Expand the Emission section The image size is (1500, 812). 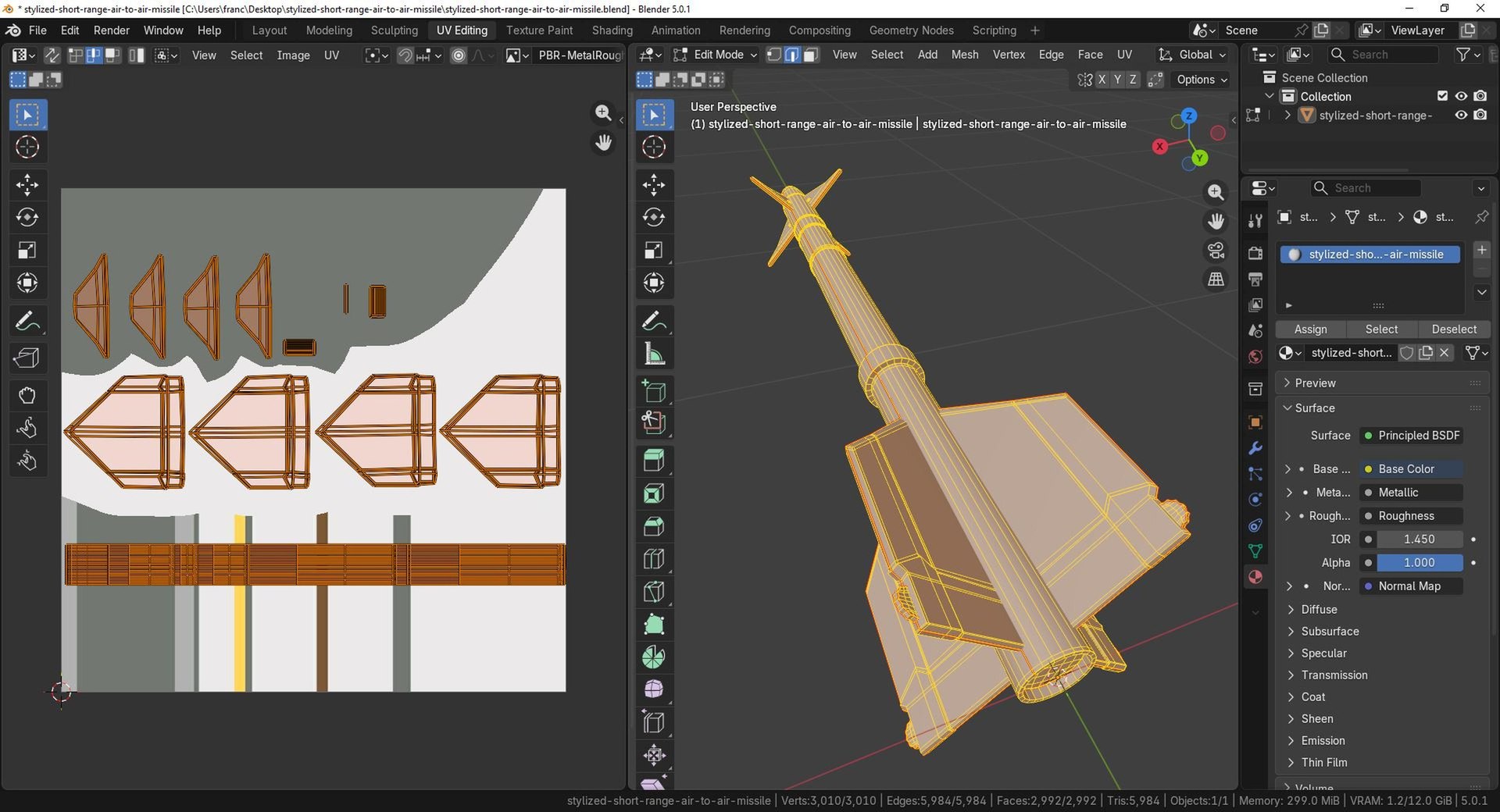pyautogui.click(x=1322, y=741)
